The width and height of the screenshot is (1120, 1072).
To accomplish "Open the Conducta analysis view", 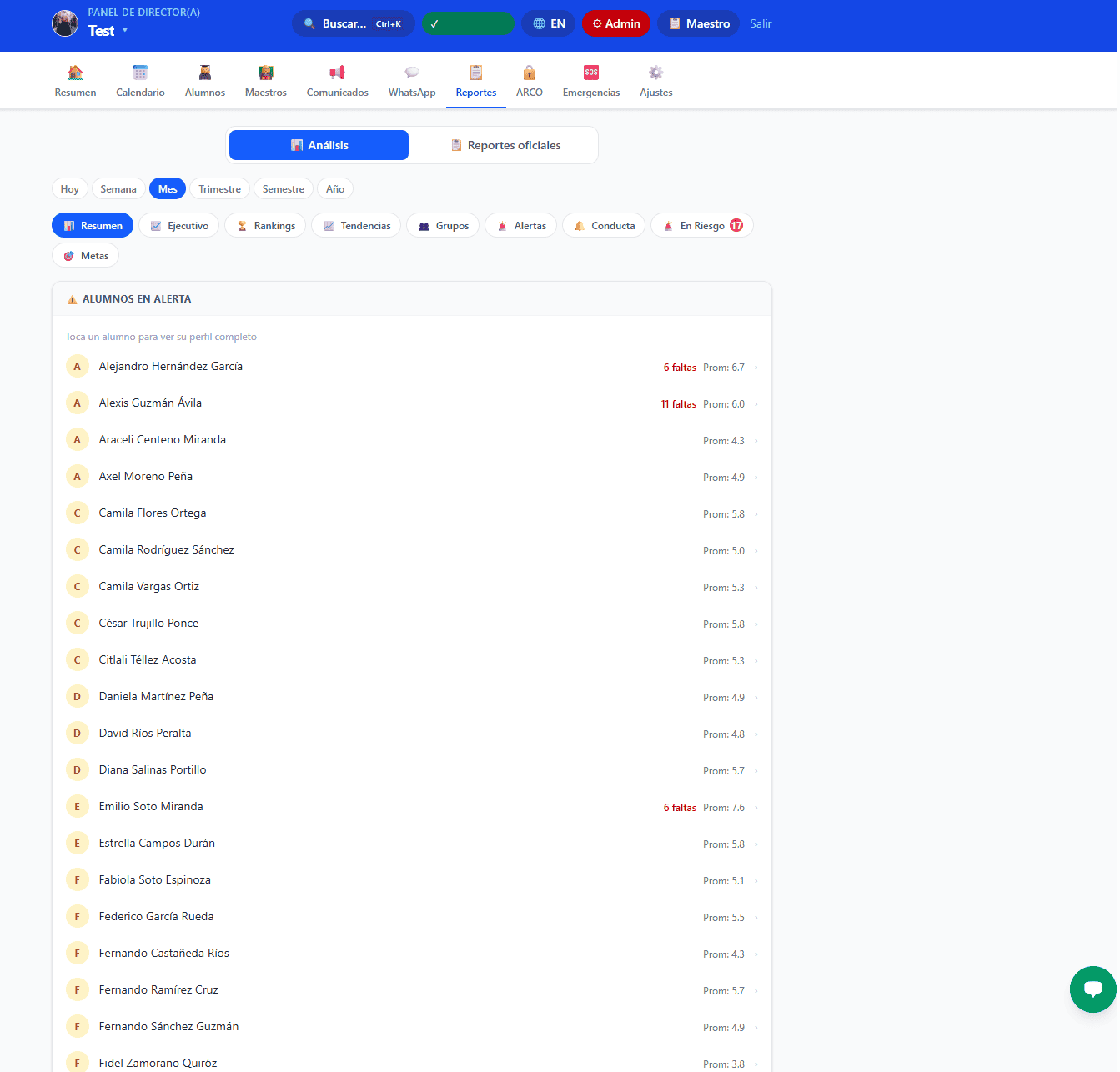I will [604, 226].
